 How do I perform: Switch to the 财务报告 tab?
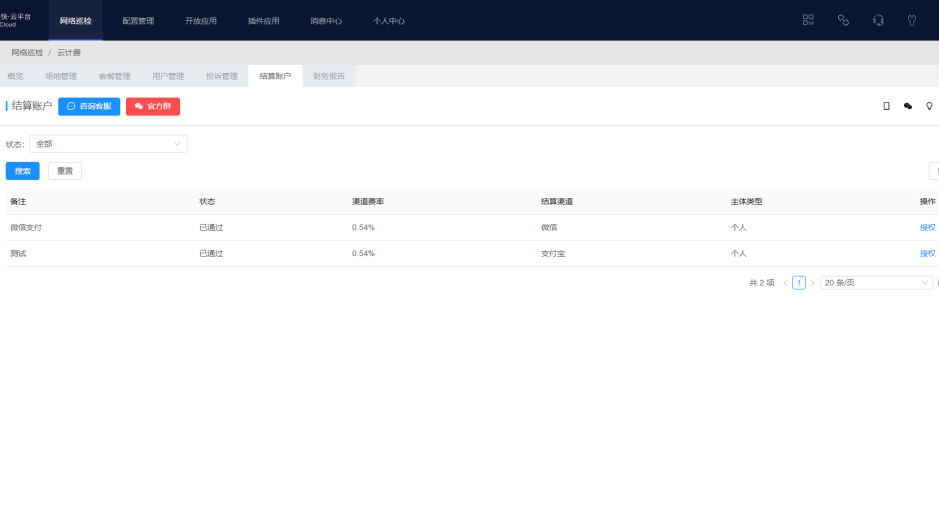(329, 76)
